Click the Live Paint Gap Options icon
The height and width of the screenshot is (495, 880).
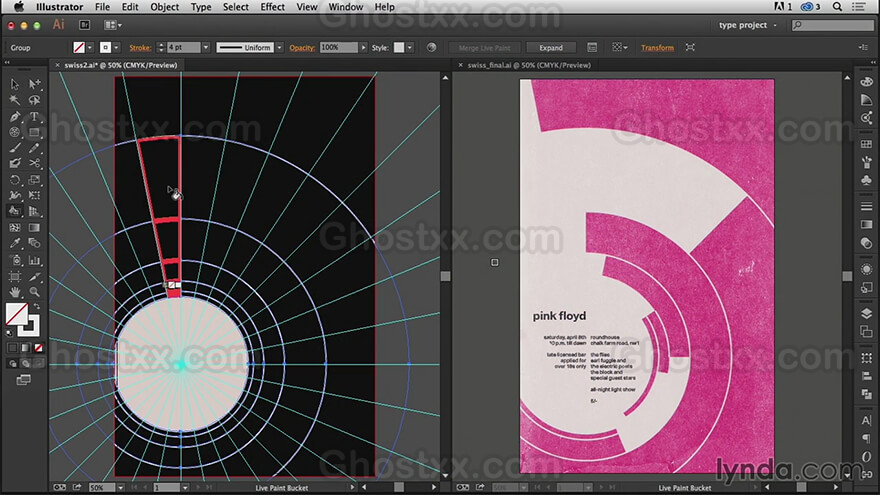coord(592,48)
